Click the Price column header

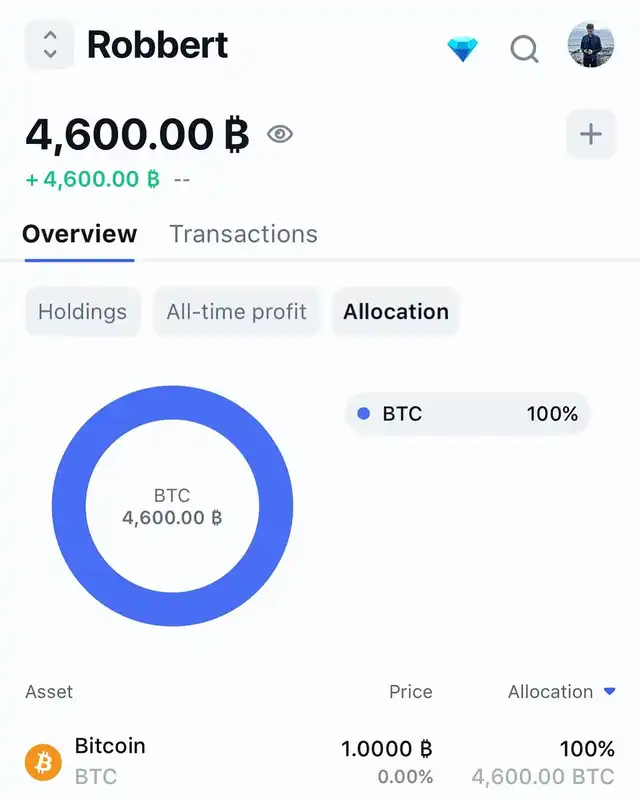tap(410, 691)
